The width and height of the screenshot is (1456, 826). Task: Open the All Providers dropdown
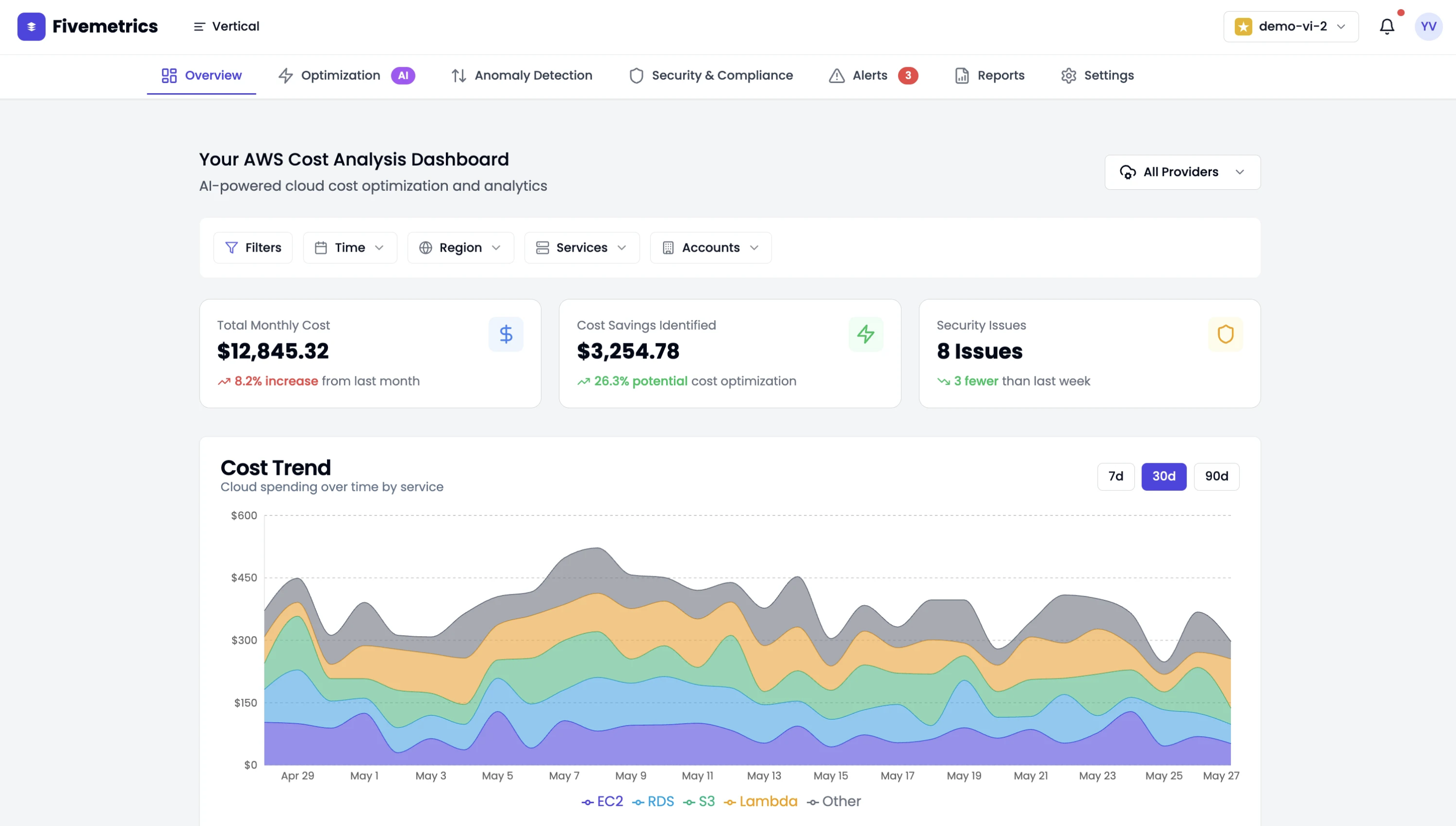click(x=1182, y=172)
